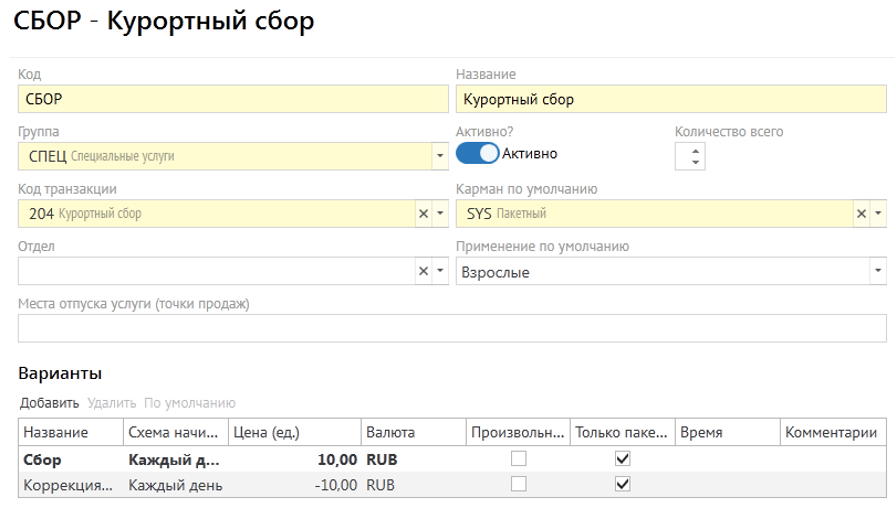The height and width of the screenshot is (509, 895).
Task: Increase Количество всего with up arrow
Action: [x=696, y=150]
